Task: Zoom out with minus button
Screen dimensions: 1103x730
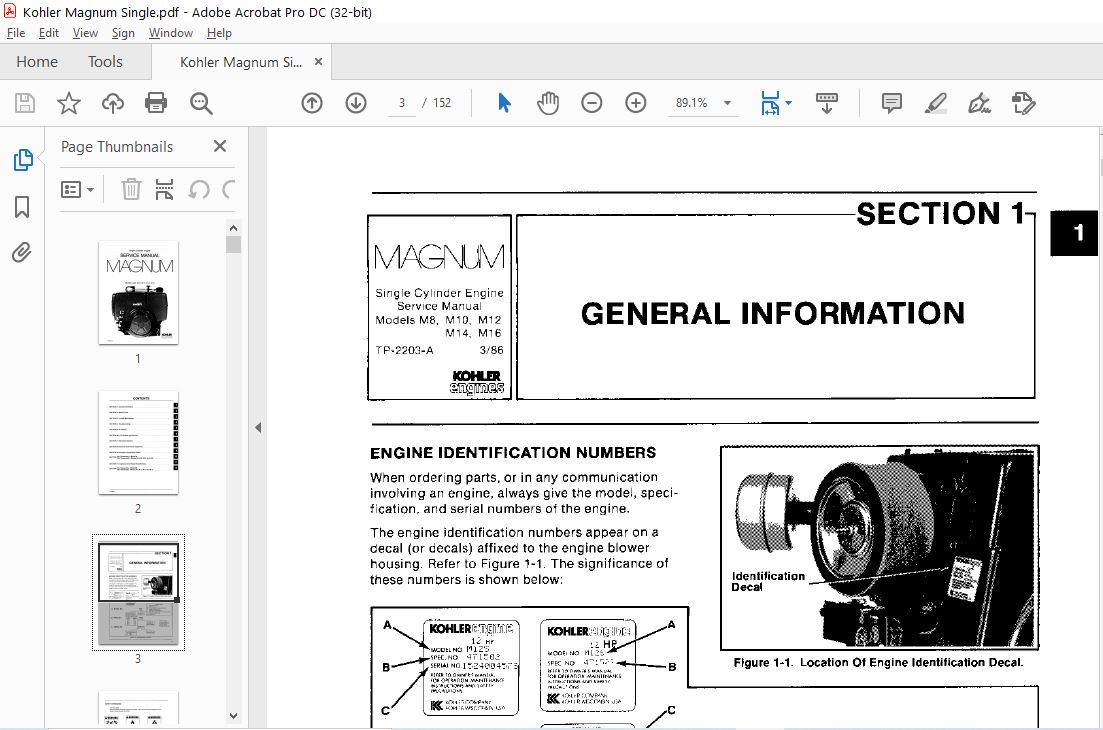Action: pos(592,103)
